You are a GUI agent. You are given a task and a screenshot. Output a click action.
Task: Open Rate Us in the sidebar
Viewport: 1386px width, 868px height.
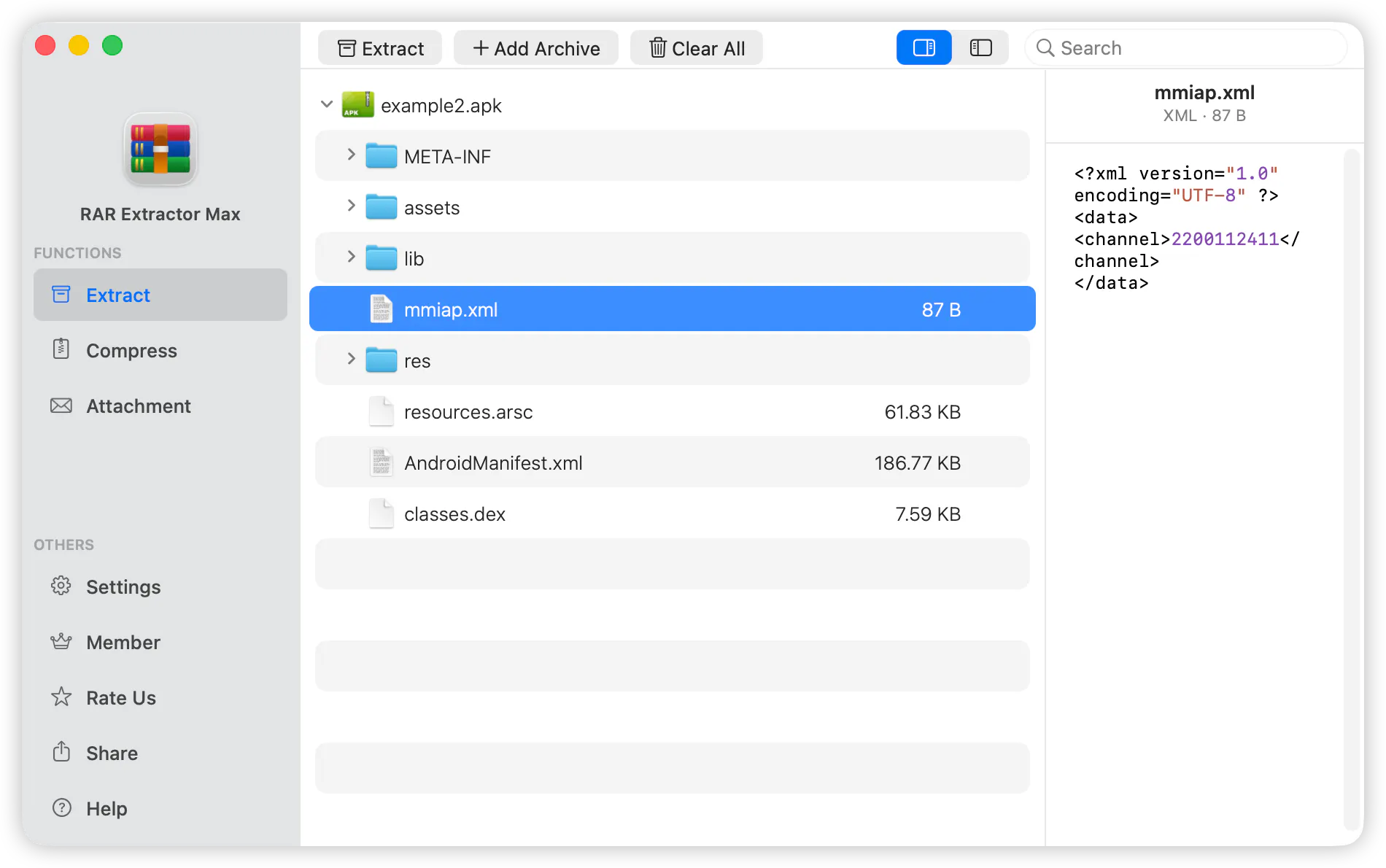coord(160,697)
